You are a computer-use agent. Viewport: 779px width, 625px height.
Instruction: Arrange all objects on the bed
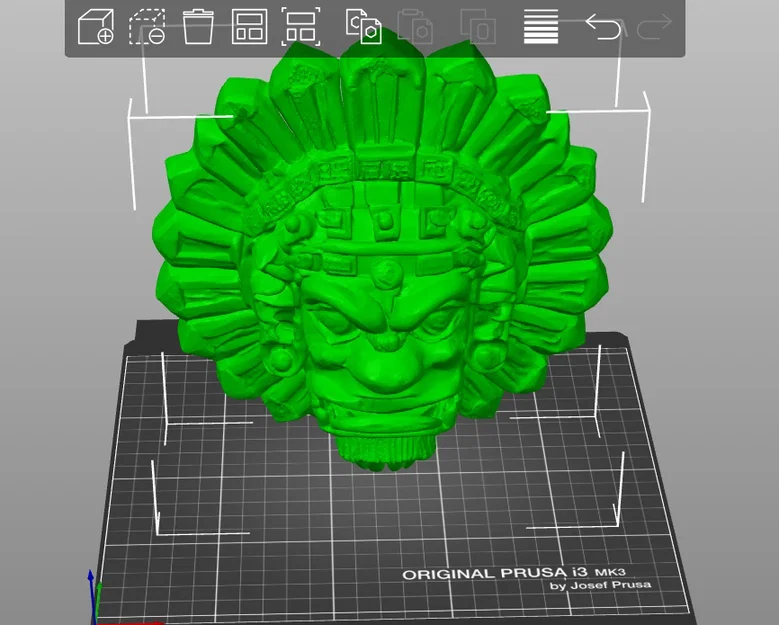(x=249, y=27)
